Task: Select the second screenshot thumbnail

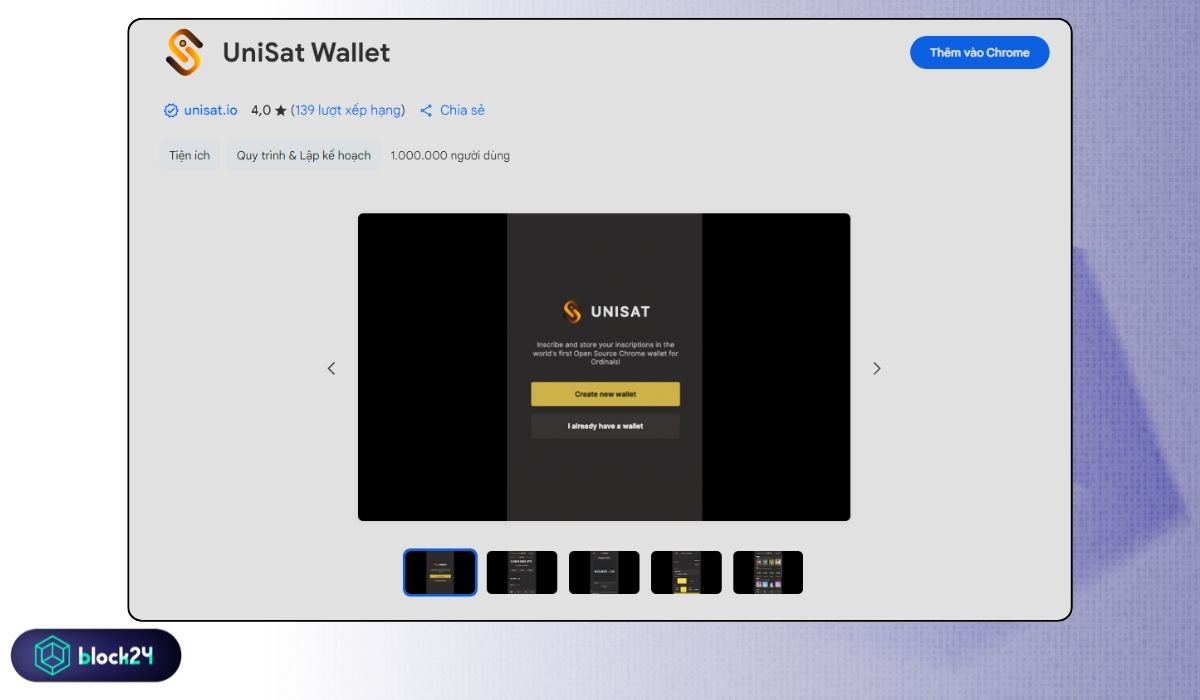Action: click(522, 572)
